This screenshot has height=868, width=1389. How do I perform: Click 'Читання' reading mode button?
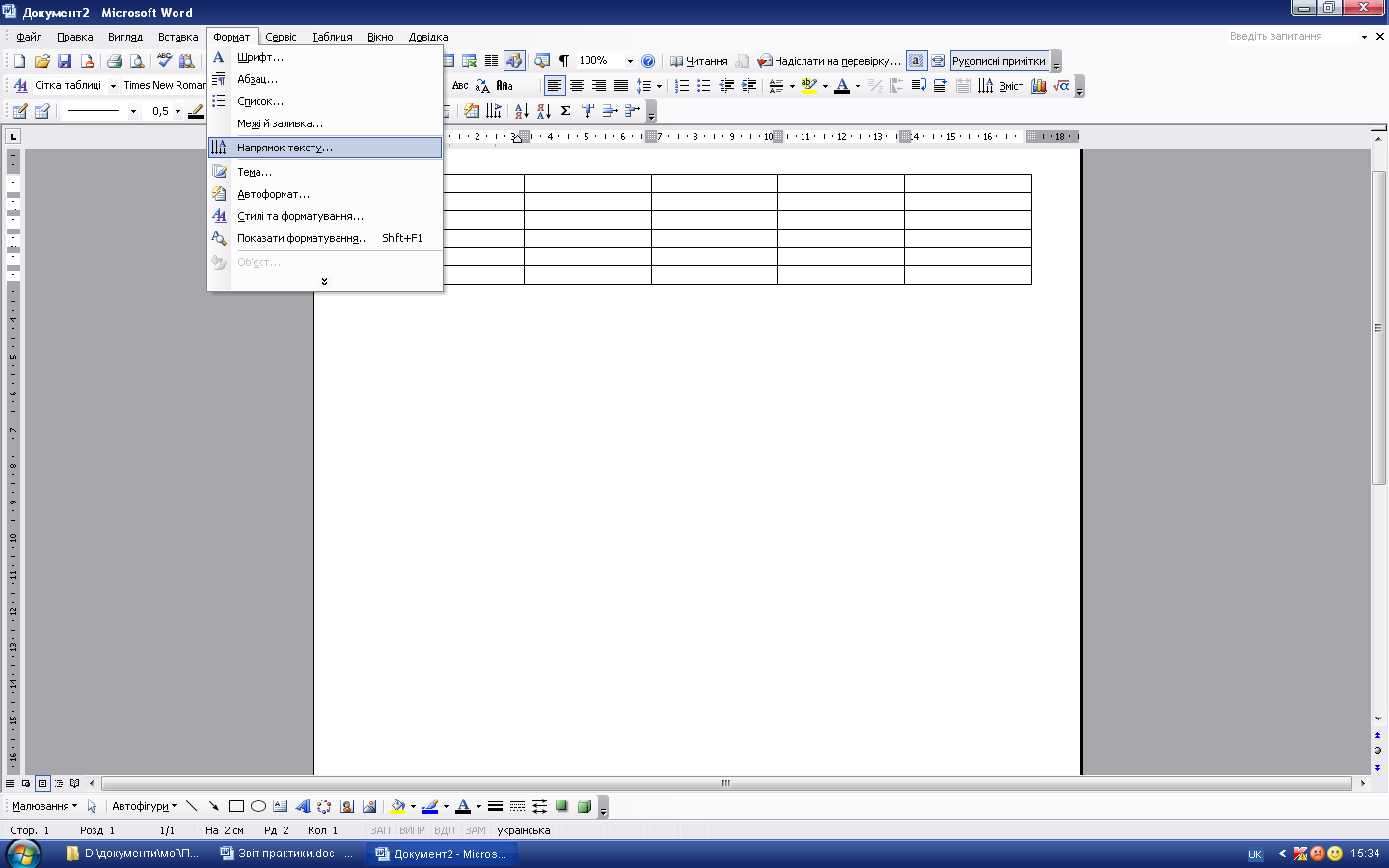tap(699, 61)
